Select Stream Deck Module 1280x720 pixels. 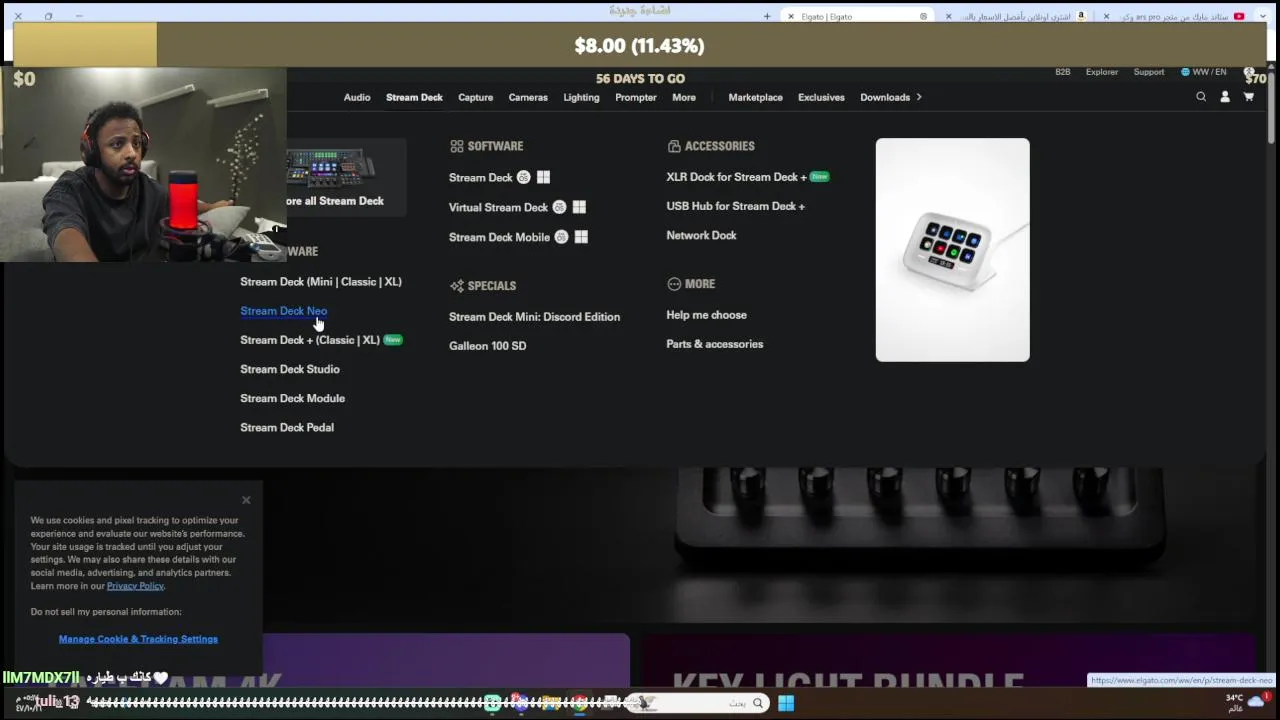pos(292,398)
